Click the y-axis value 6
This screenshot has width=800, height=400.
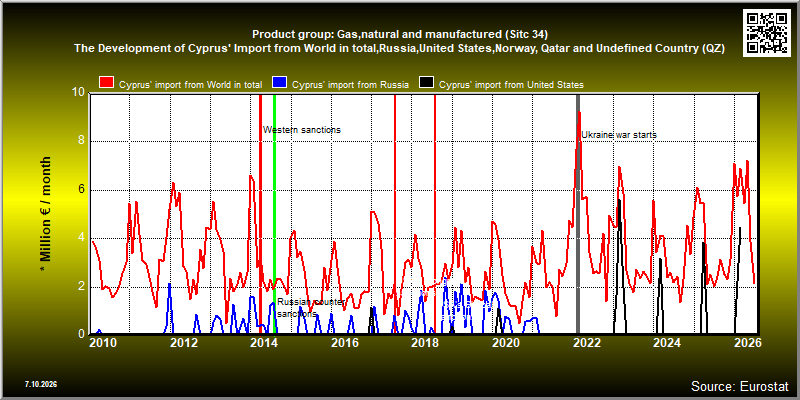coord(82,190)
